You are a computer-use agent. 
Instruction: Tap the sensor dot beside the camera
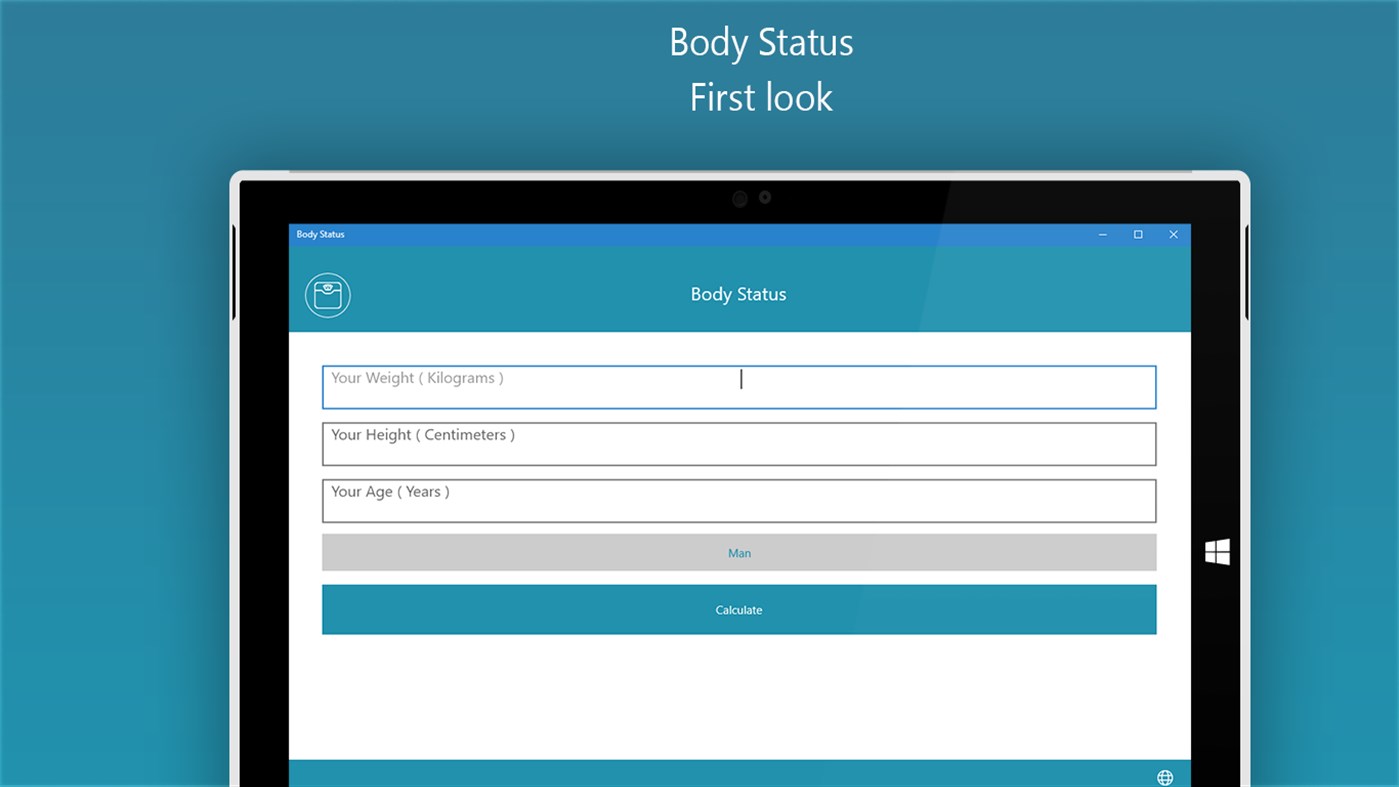765,198
